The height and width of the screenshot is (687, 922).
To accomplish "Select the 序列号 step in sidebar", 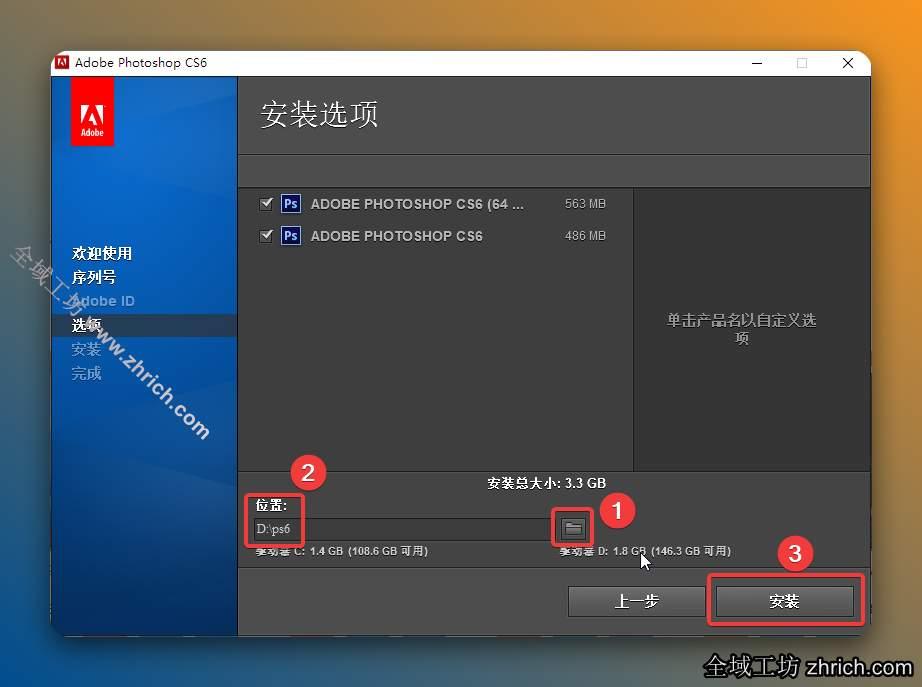I will (94, 277).
